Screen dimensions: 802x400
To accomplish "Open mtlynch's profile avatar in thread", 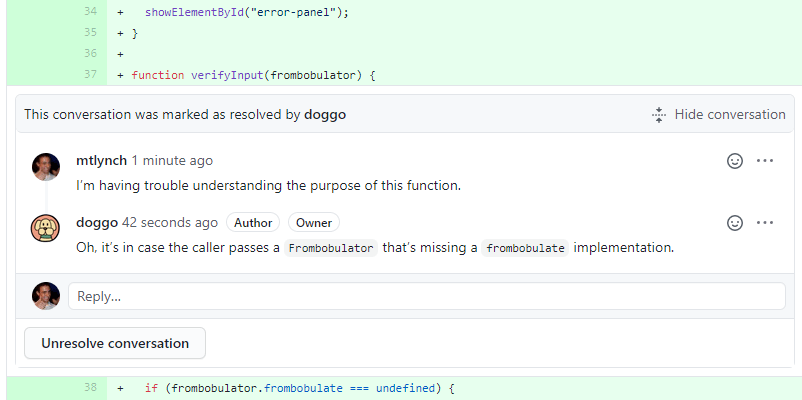I will point(46,167).
